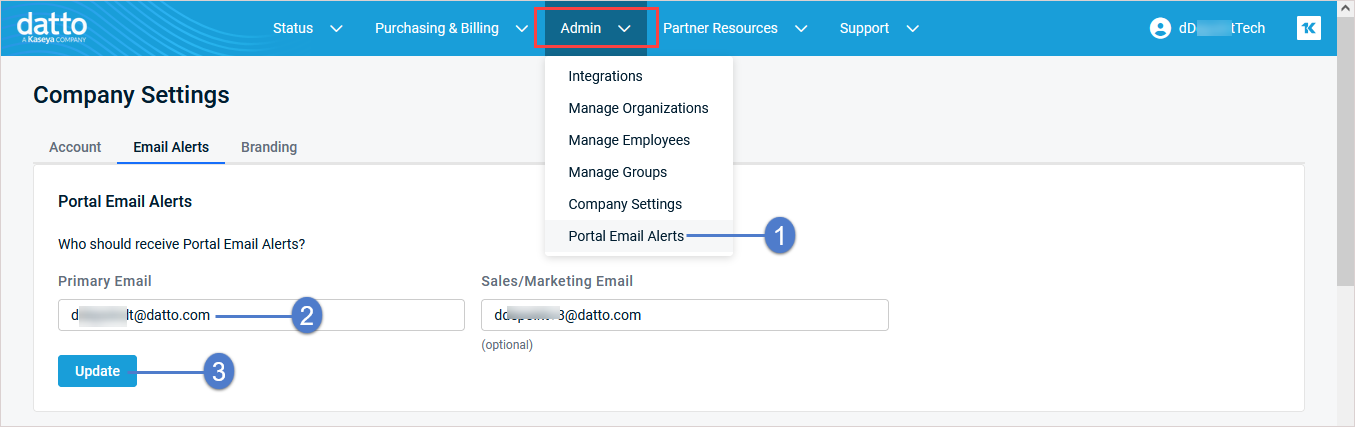
Task: Click the Company Settings heading
Action: tap(131, 95)
